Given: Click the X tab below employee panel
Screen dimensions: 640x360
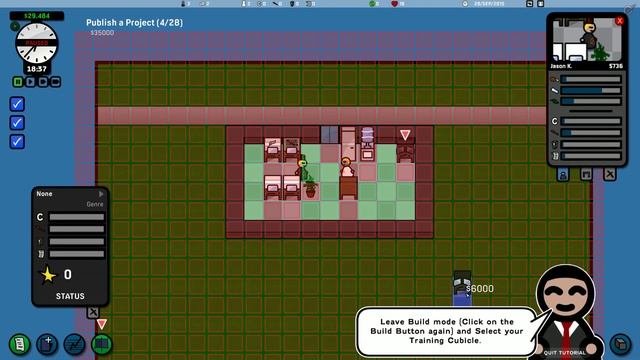Looking at the screenshot, I should (609, 175).
